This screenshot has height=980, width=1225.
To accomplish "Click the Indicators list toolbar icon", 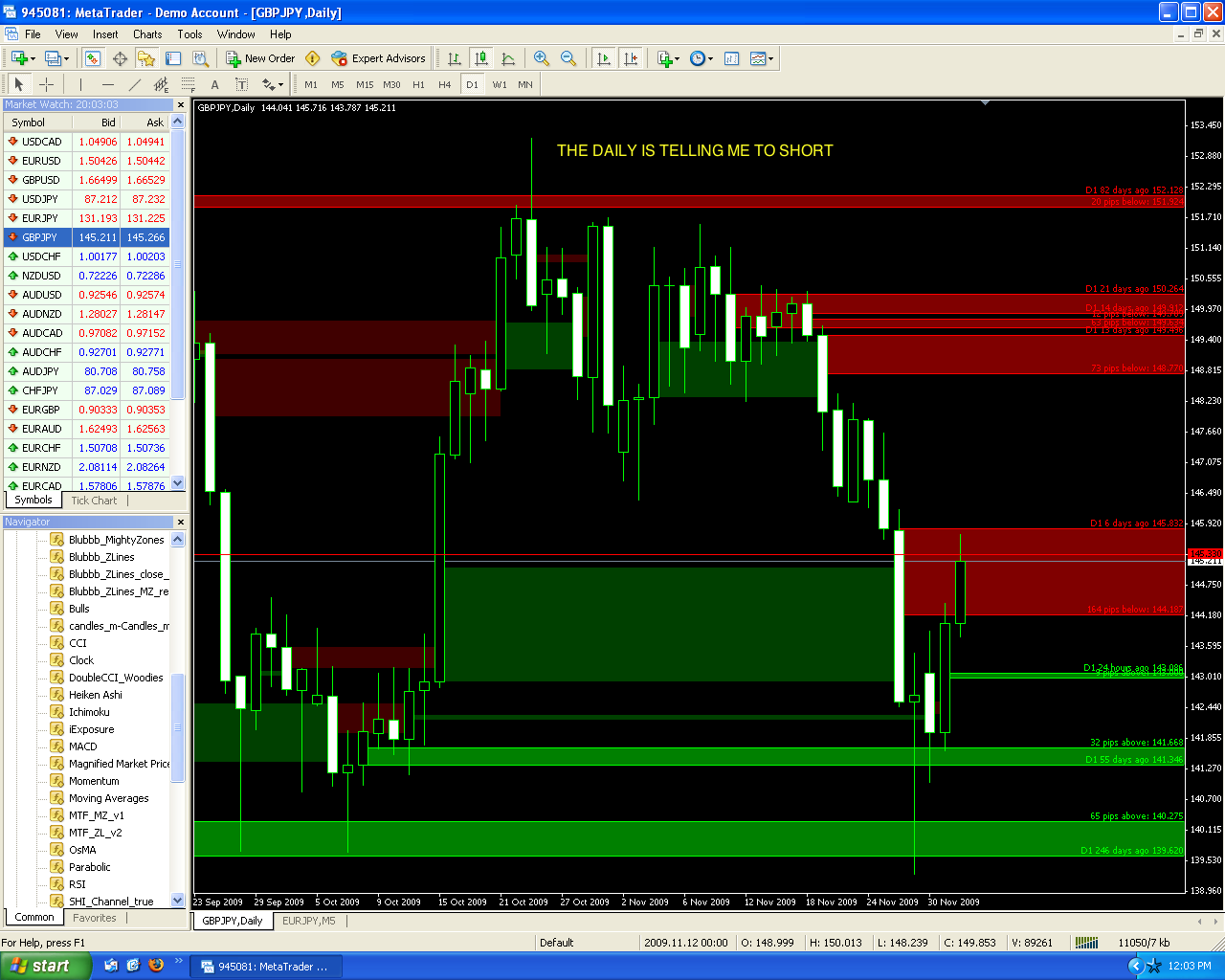I will pyautogui.click(x=664, y=58).
